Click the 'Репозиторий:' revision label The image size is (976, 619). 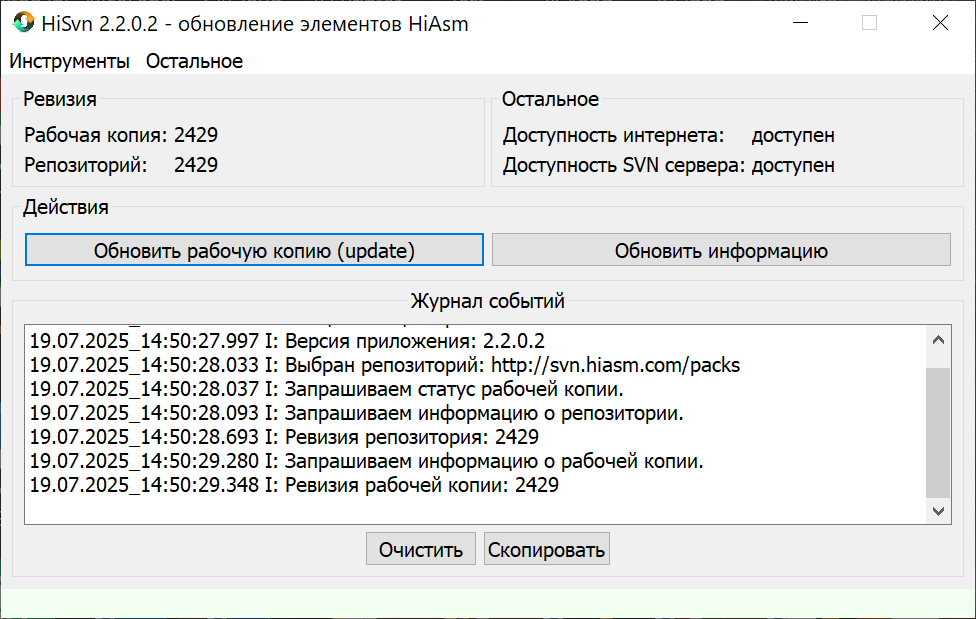point(86,165)
